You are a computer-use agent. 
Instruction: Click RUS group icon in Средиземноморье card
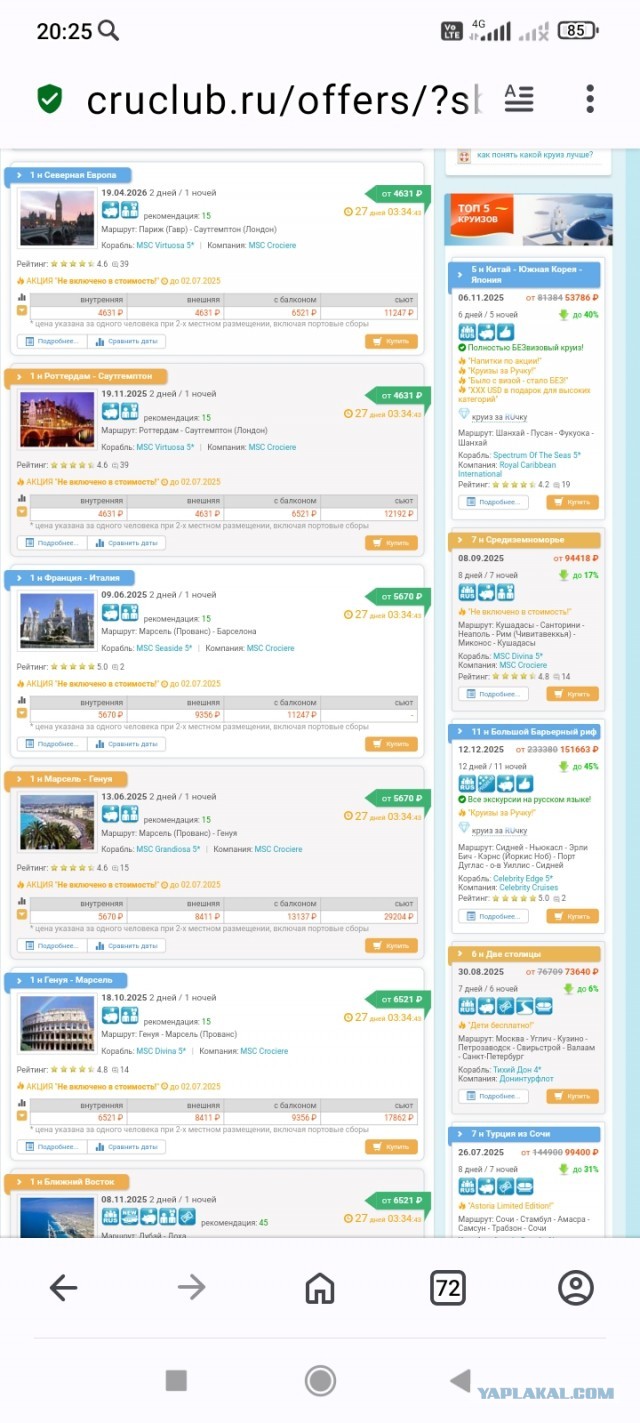coord(467,592)
